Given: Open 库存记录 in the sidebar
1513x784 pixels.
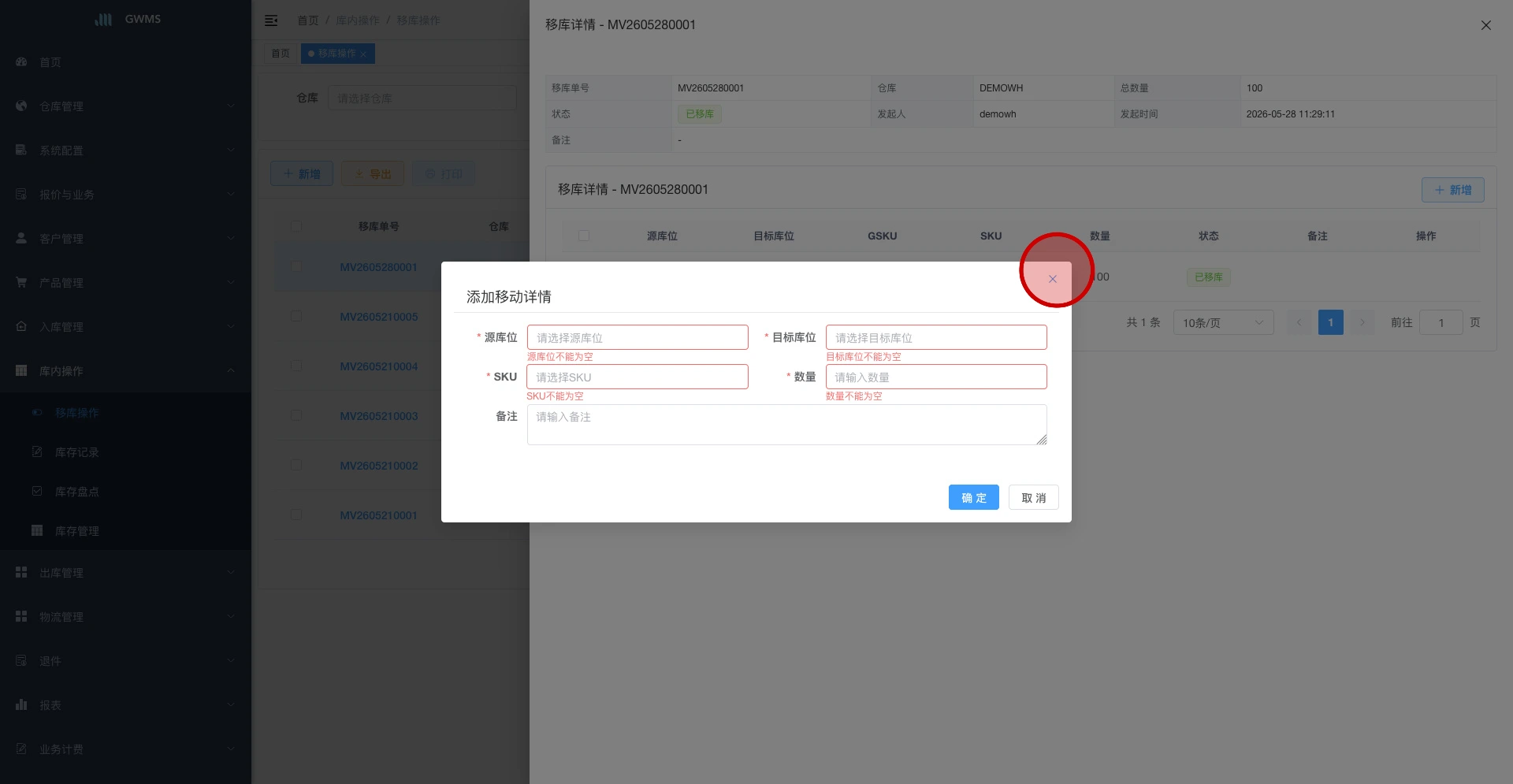Looking at the screenshot, I should (126, 451).
